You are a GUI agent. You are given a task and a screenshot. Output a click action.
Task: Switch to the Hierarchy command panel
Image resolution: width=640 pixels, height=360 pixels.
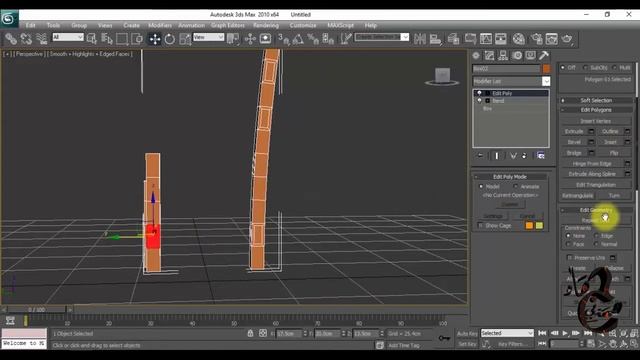pyautogui.click(x=503, y=56)
